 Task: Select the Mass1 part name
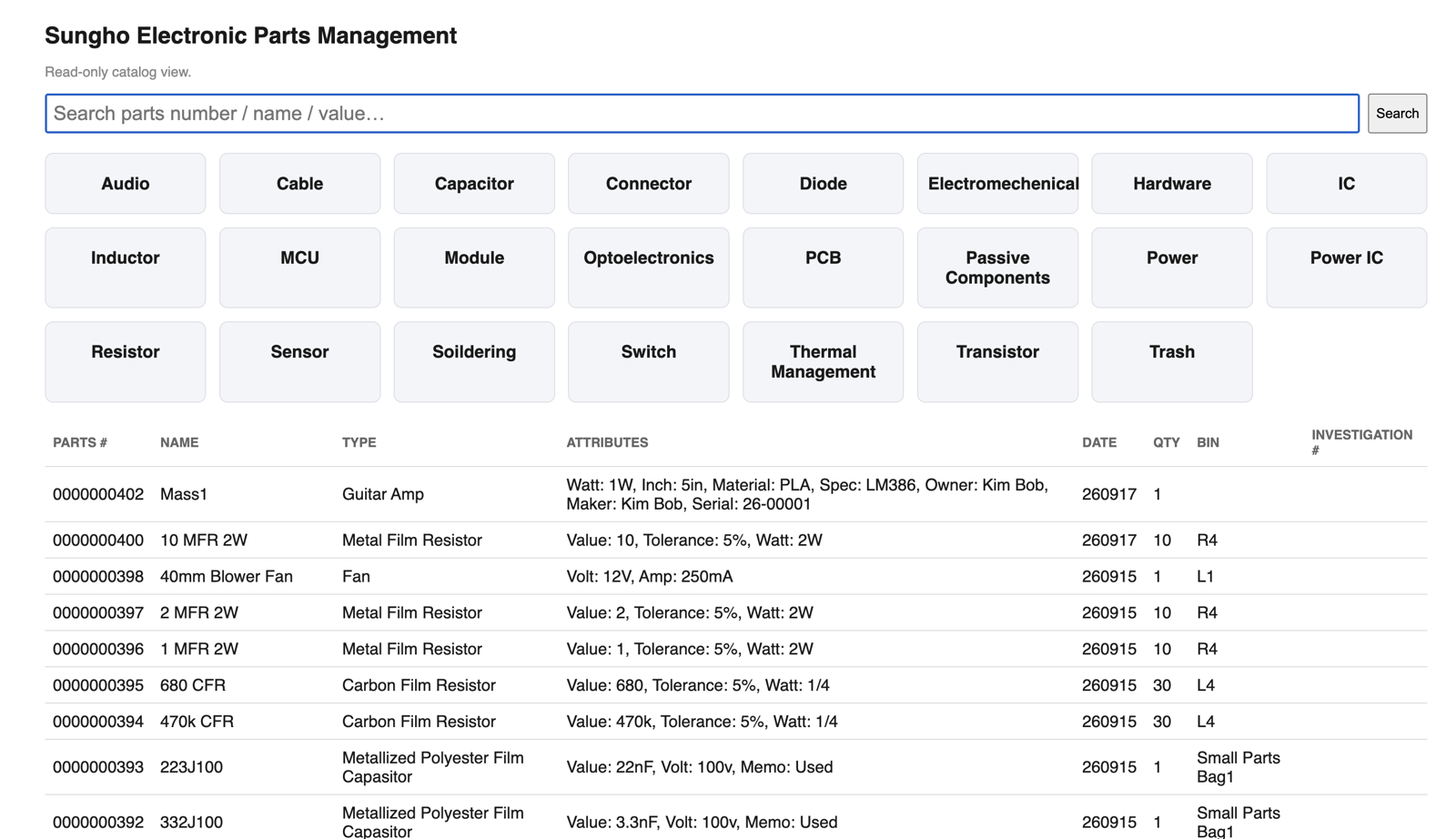(184, 494)
